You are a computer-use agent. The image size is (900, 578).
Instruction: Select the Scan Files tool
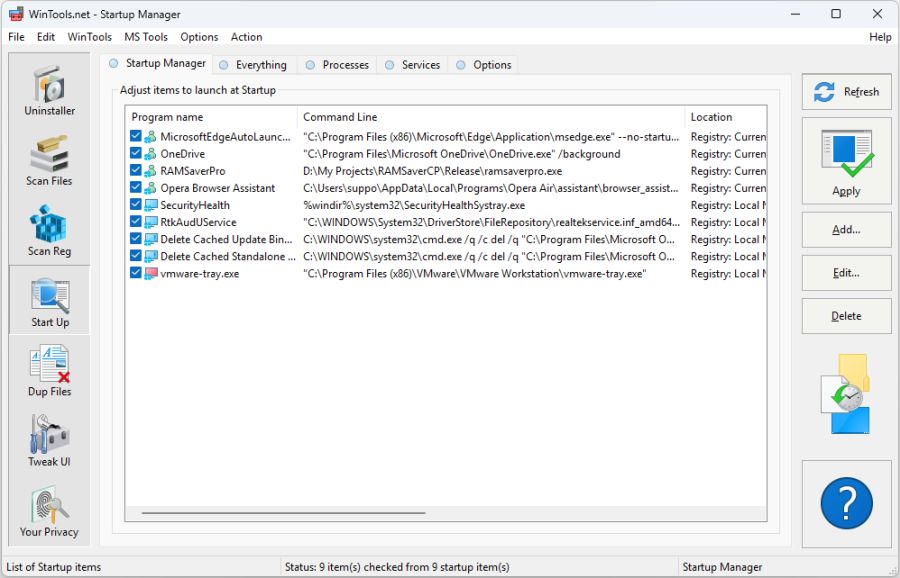pyautogui.click(x=48, y=159)
